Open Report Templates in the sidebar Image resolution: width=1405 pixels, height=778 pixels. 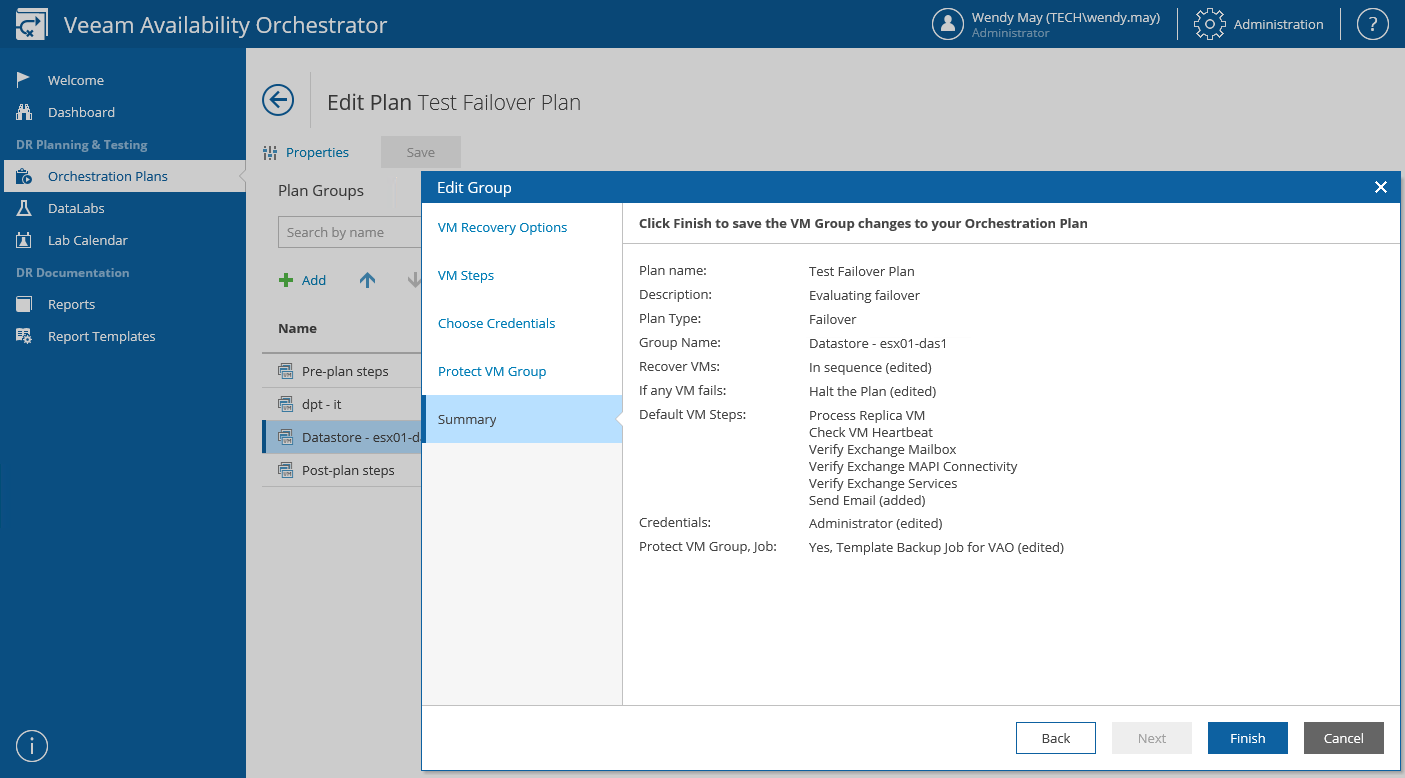[x=101, y=336]
